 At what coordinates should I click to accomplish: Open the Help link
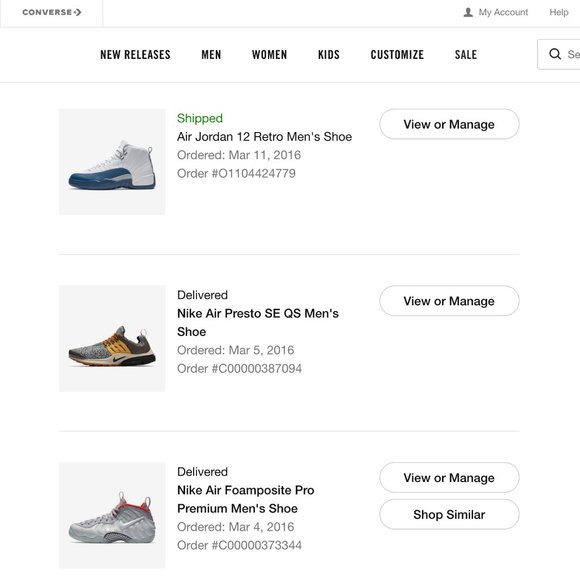(x=559, y=12)
